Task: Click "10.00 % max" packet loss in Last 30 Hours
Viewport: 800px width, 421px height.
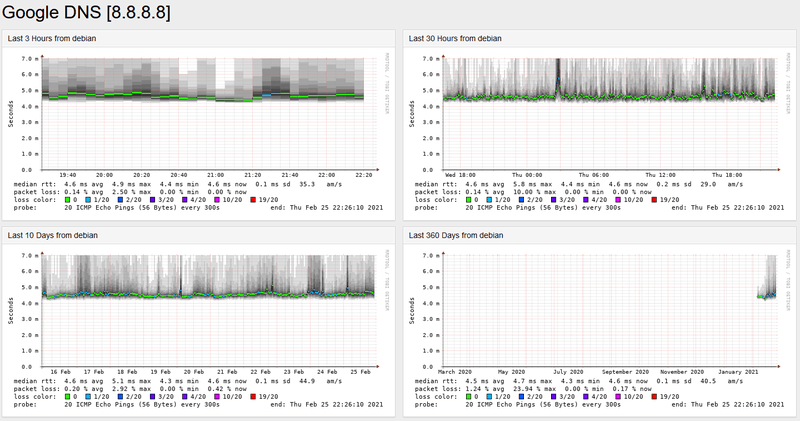Action: (531, 192)
